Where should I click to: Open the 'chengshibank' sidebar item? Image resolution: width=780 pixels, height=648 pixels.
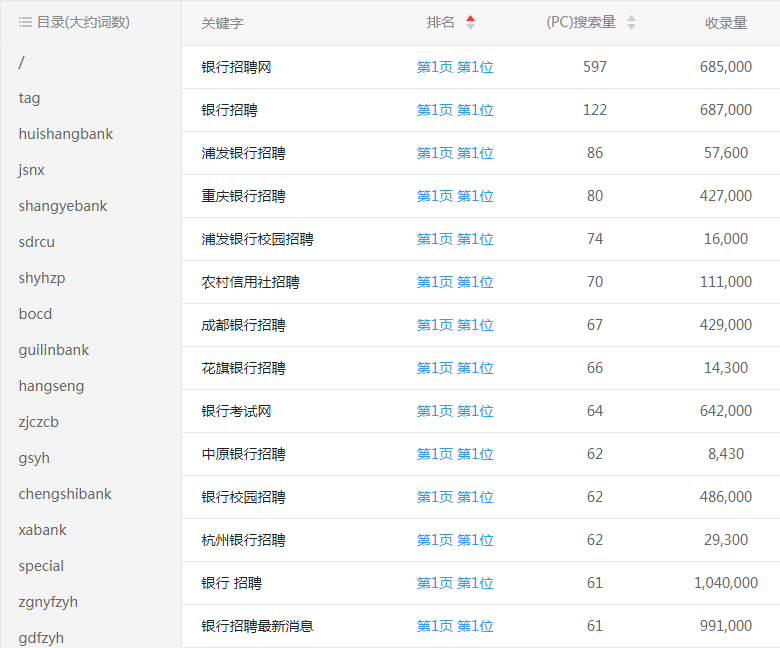coord(65,494)
